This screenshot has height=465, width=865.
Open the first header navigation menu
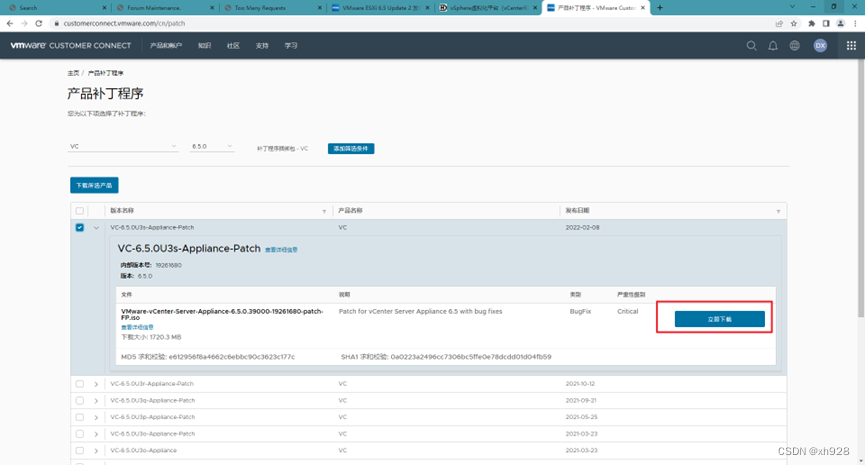[x=165, y=45]
